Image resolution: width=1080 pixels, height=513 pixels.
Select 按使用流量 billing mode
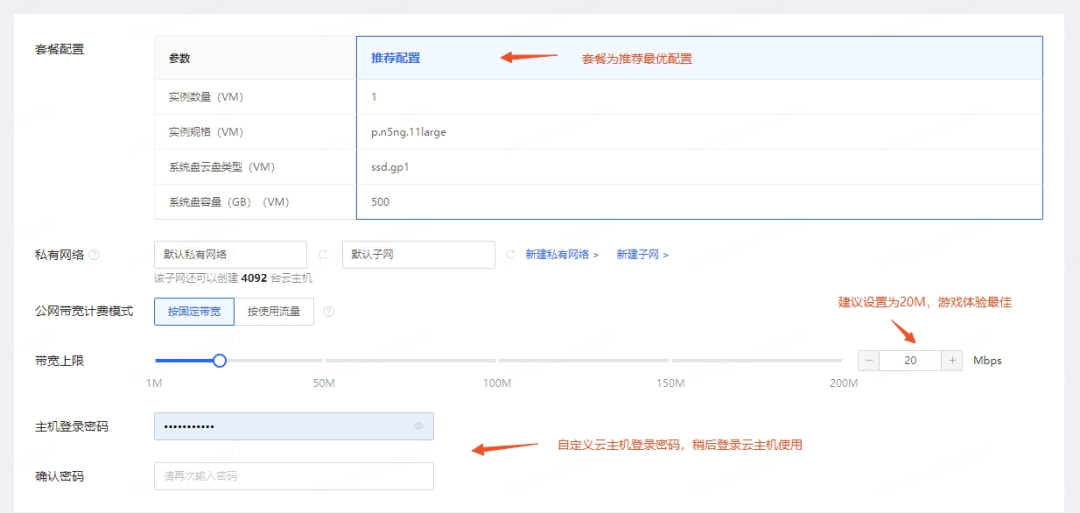[274, 312]
